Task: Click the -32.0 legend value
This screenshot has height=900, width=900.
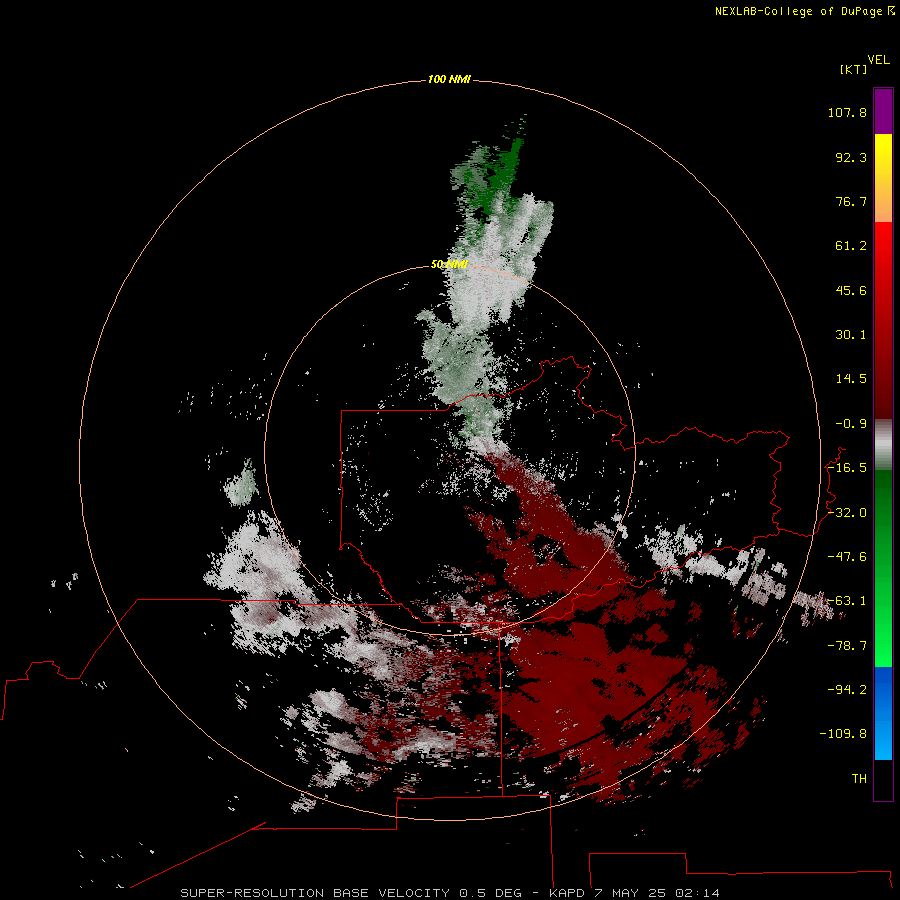Action: pos(847,513)
